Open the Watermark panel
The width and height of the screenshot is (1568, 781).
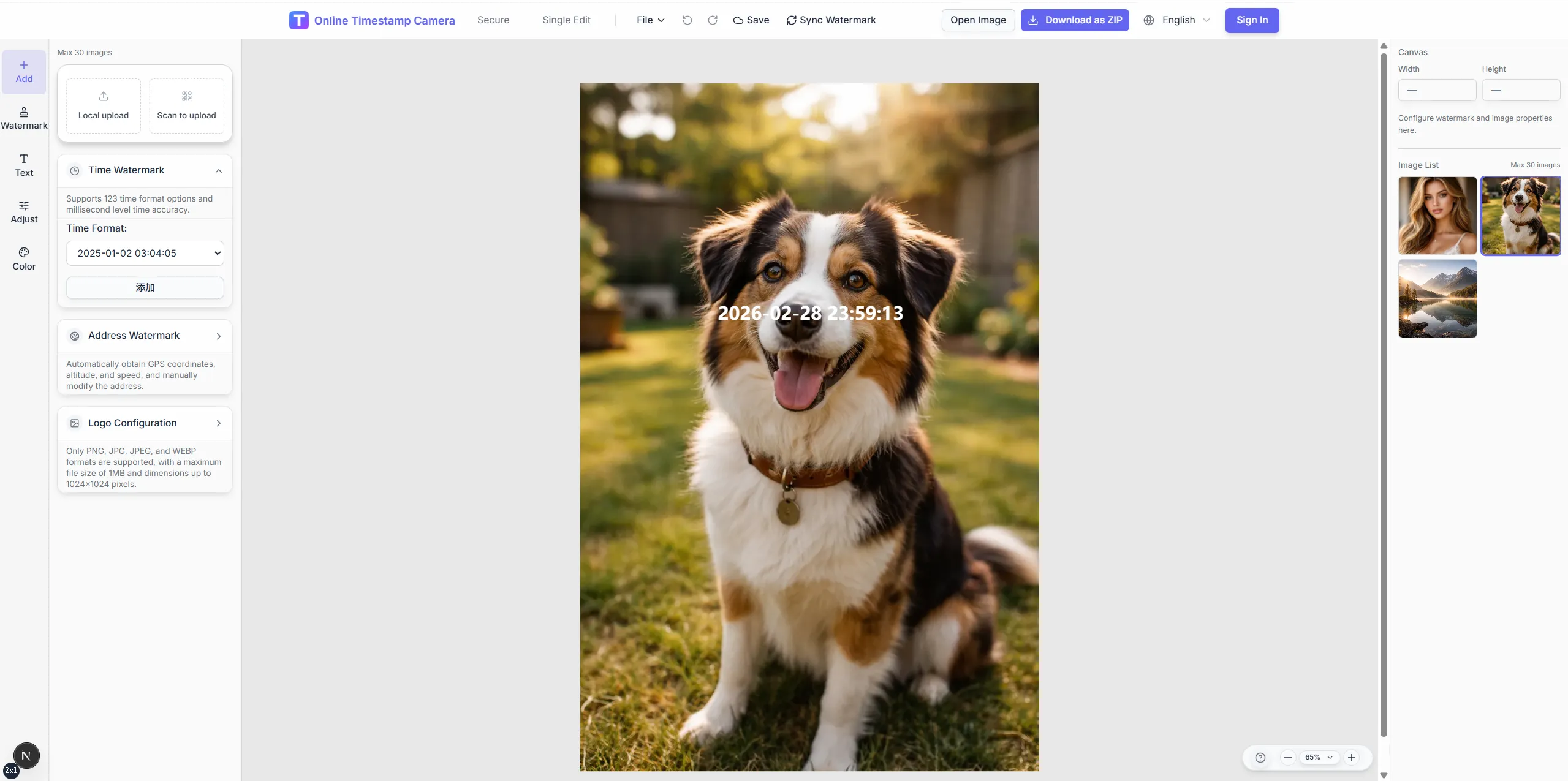point(24,118)
